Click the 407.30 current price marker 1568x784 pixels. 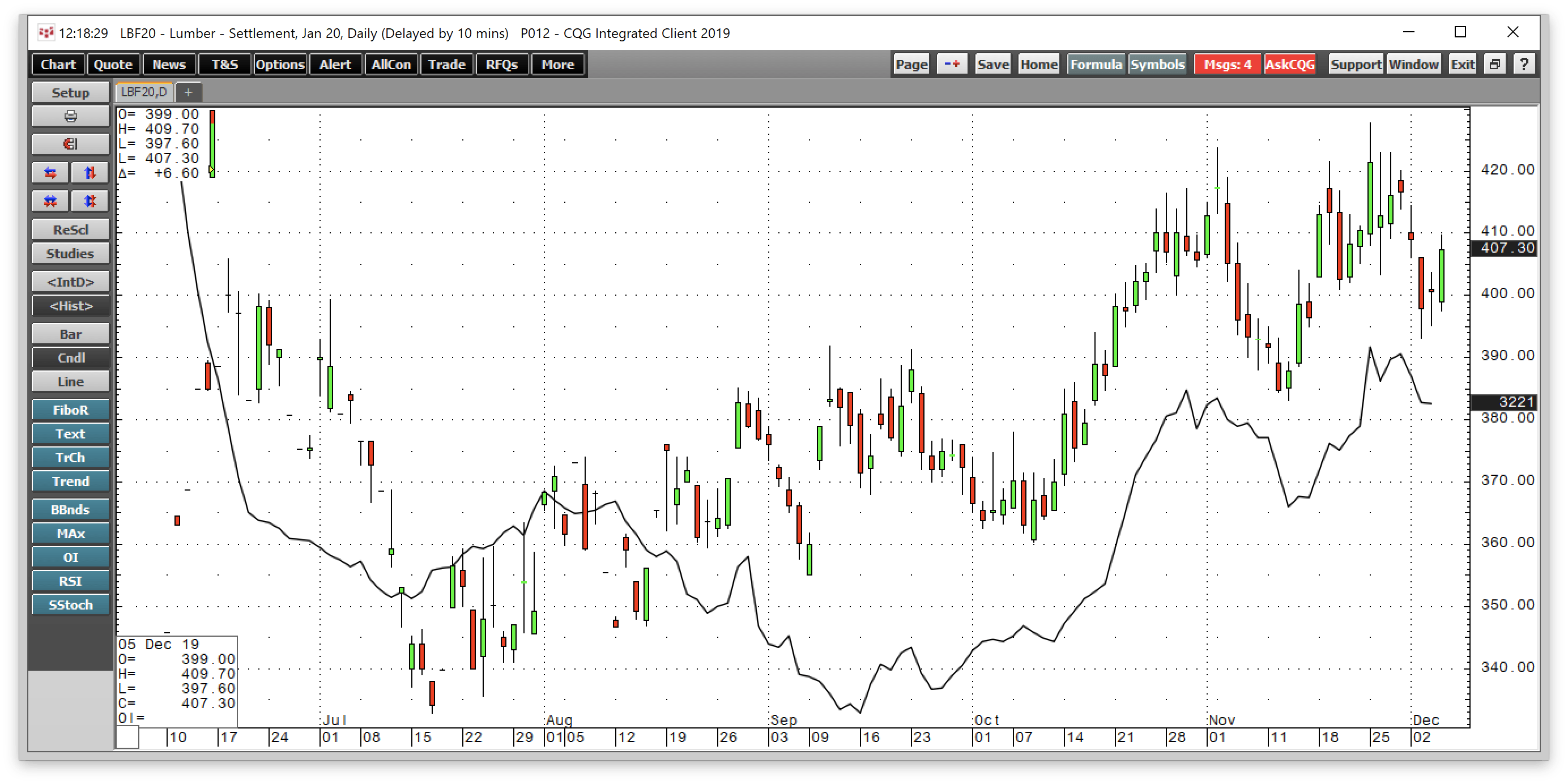coord(1503,248)
